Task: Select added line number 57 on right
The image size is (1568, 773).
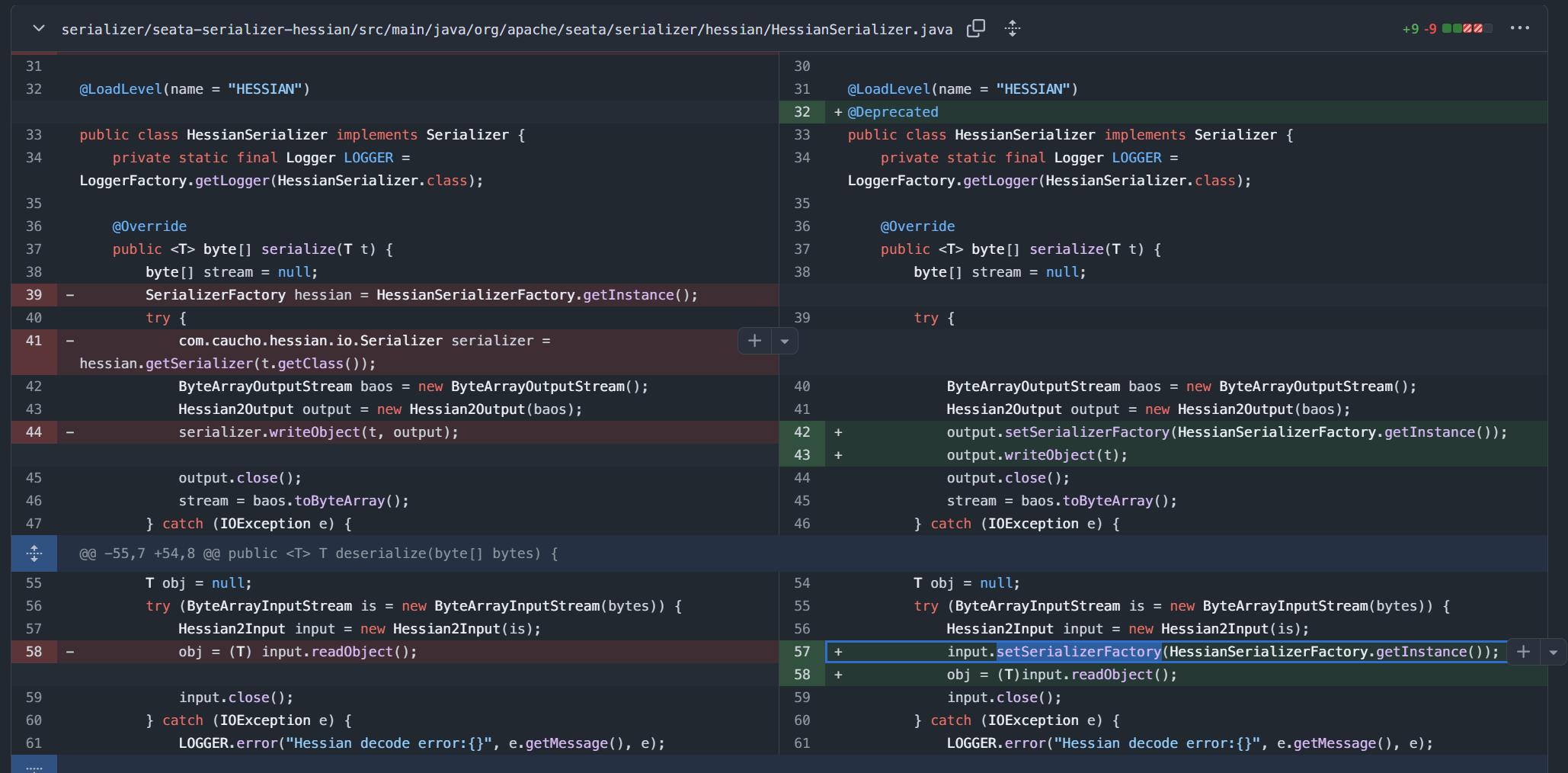Action: (802, 652)
